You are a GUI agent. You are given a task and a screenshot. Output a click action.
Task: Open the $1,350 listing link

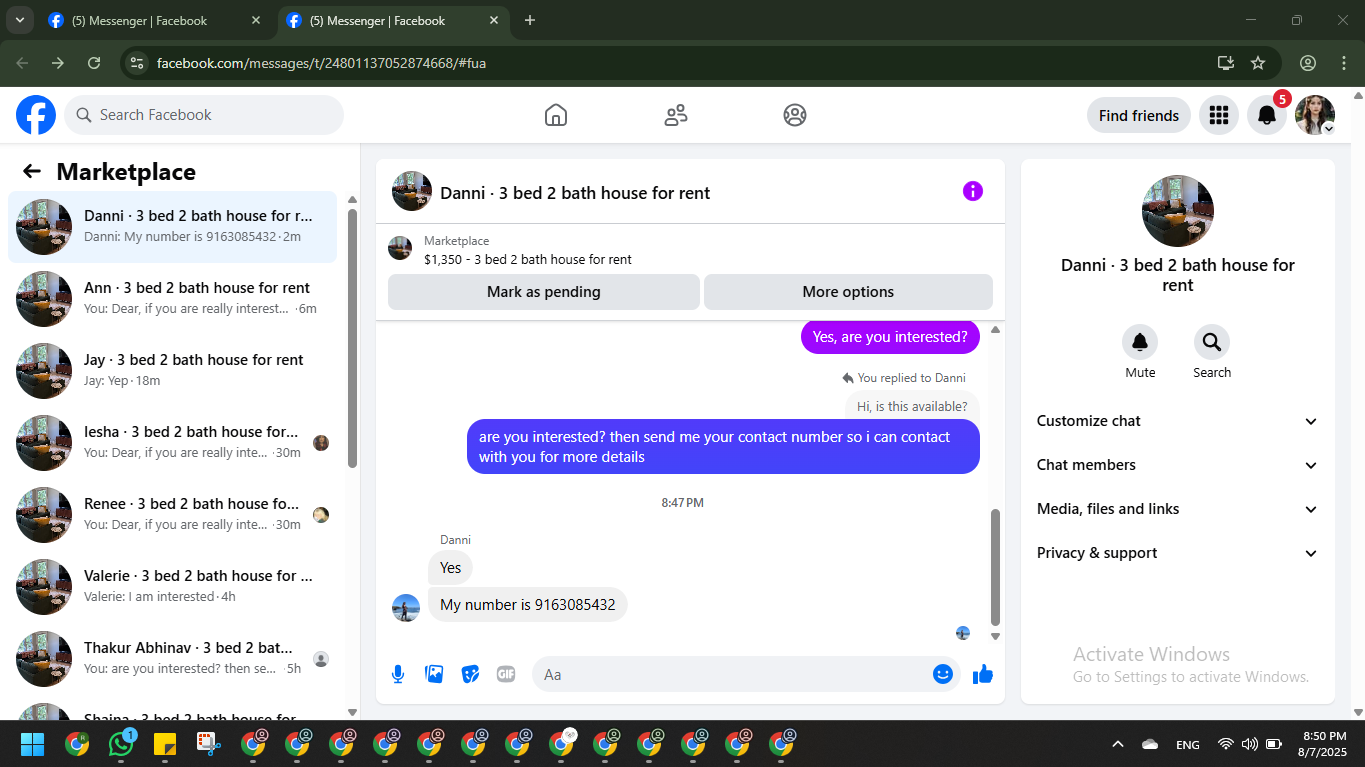click(x=528, y=259)
